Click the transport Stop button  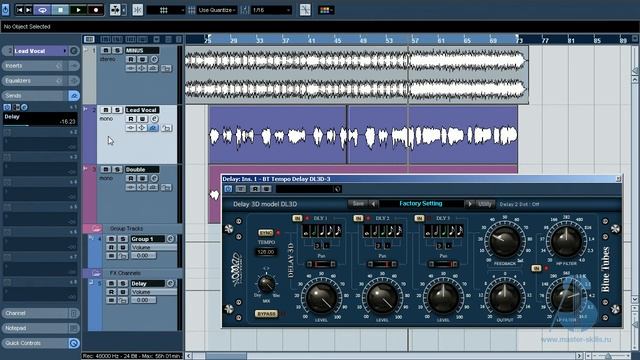coord(60,10)
